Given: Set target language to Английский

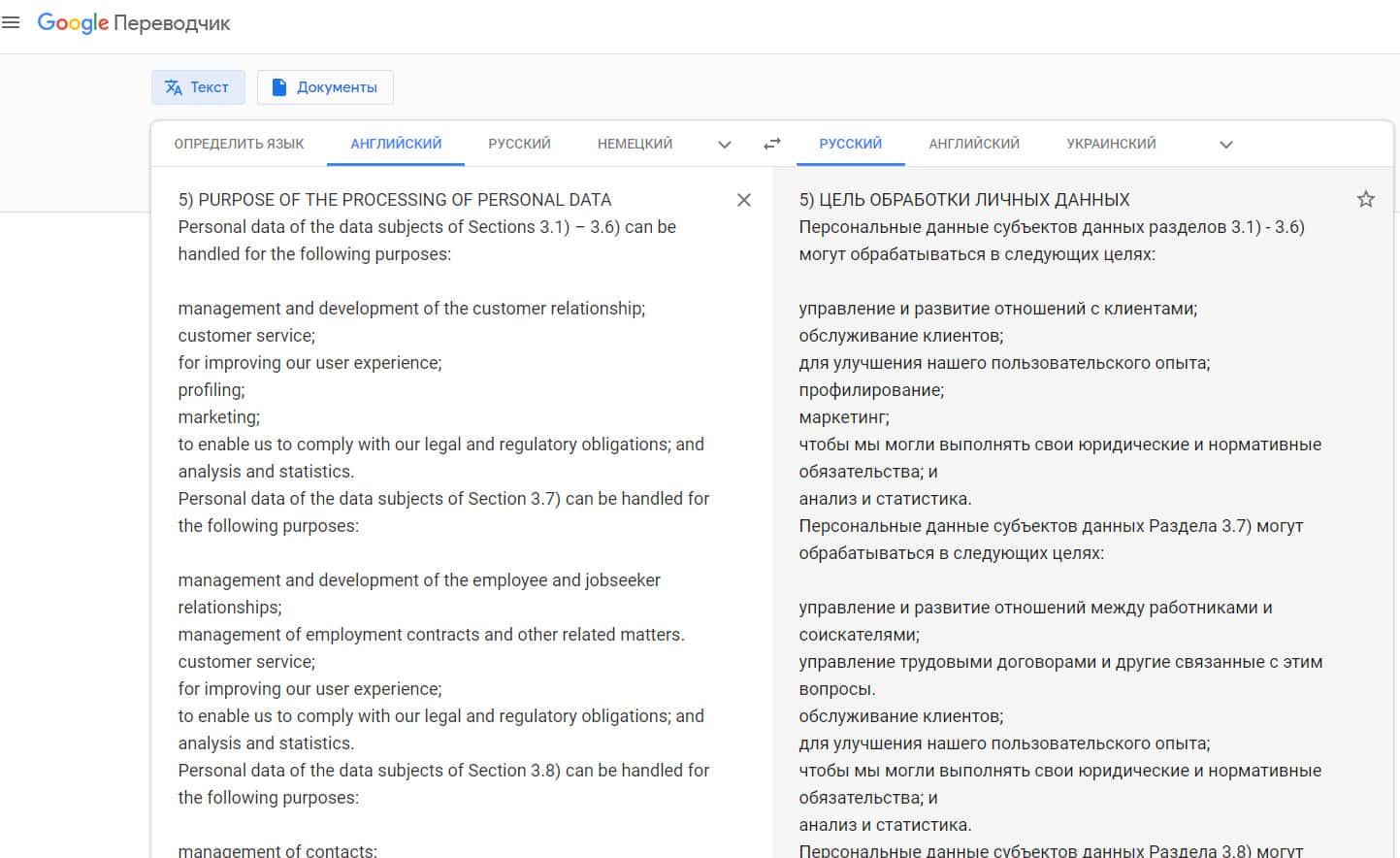Looking at the screenshot, I should [x=974, y=144].
